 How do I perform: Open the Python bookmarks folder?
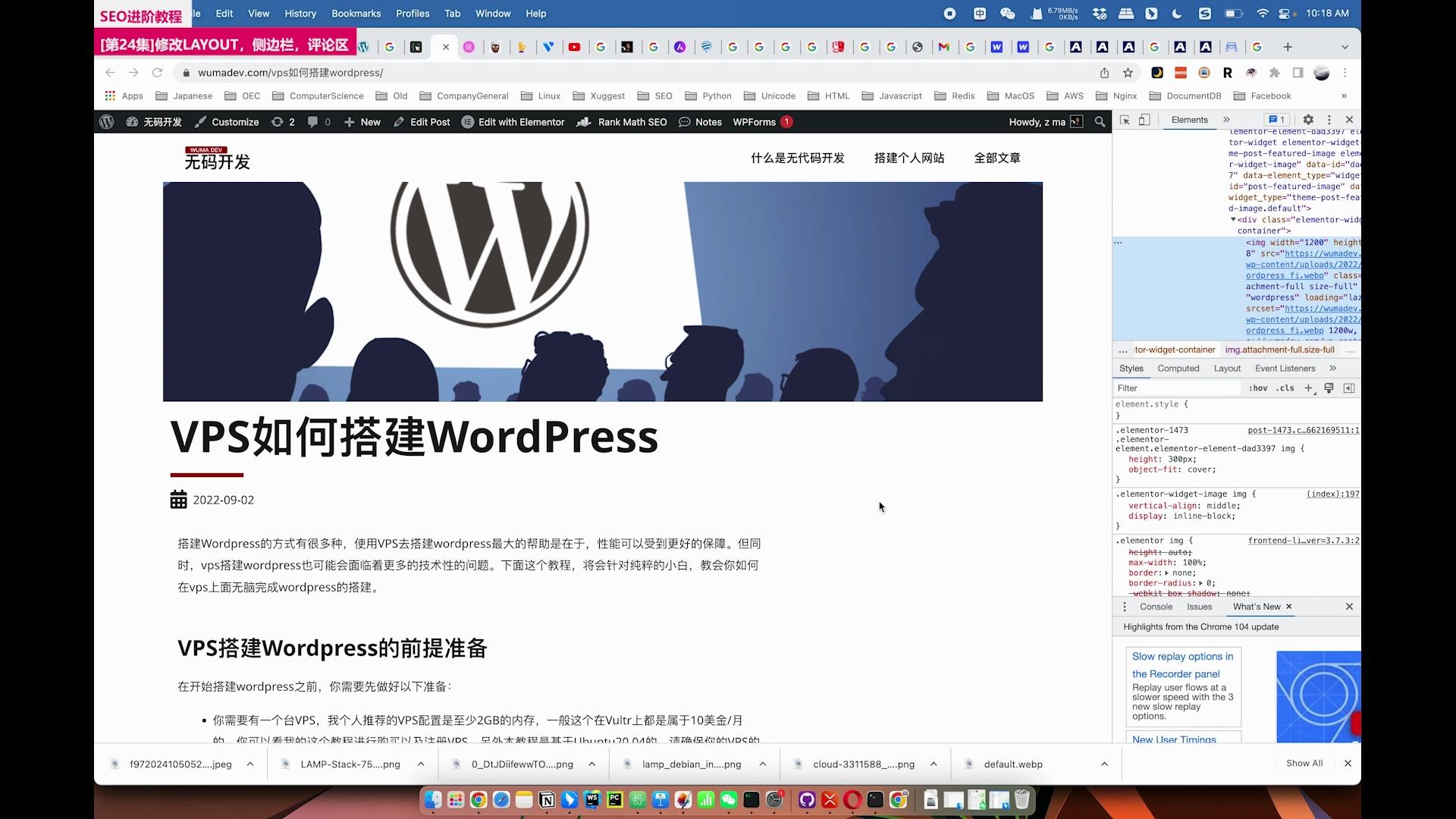[708, 96]
